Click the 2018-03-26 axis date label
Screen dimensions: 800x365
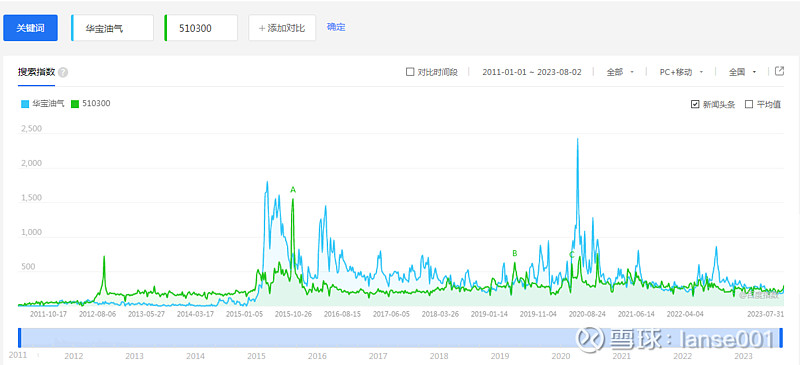tap(440, 314)
